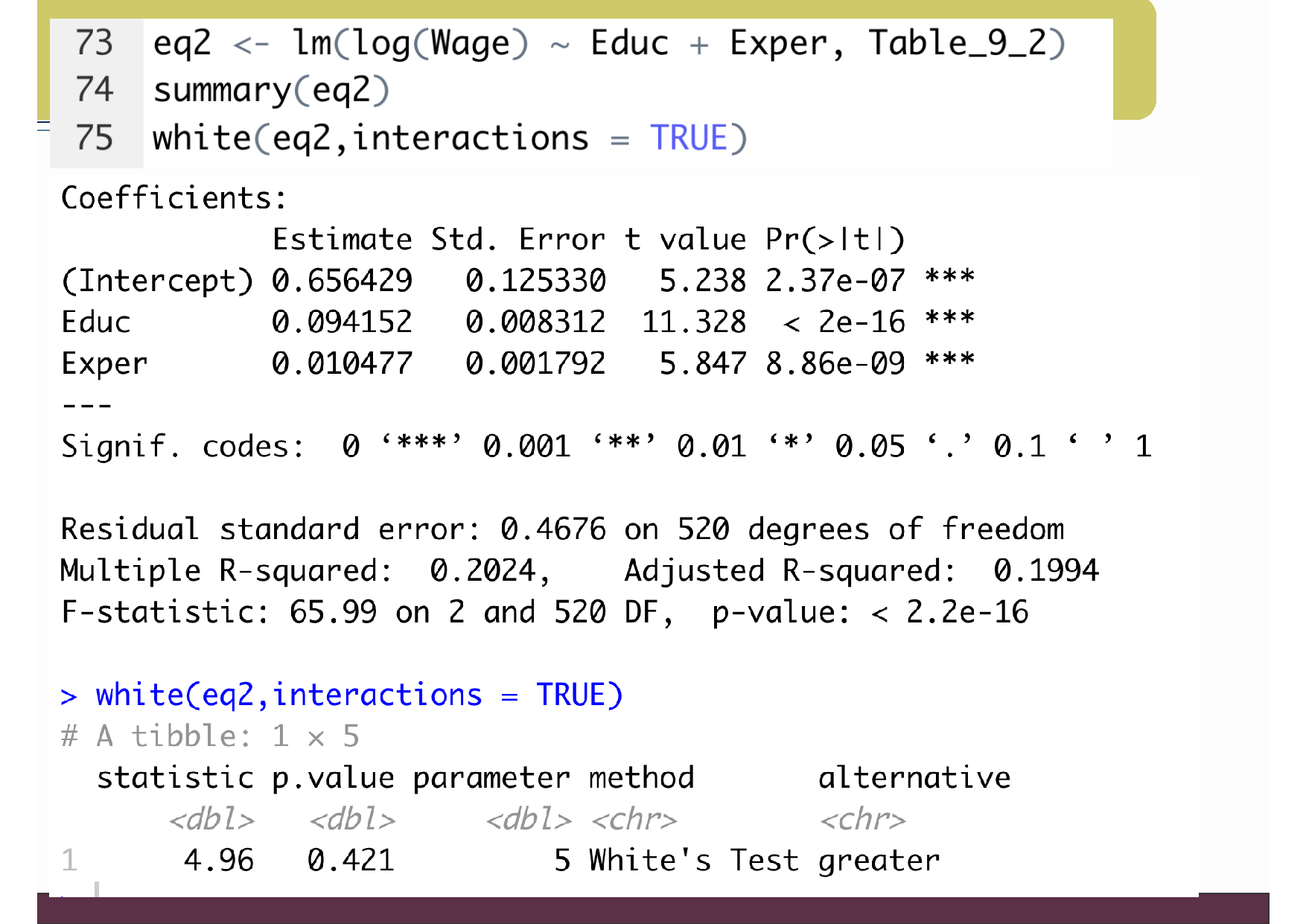Click the Intercept t value 5.238

[x=702, y=281]
